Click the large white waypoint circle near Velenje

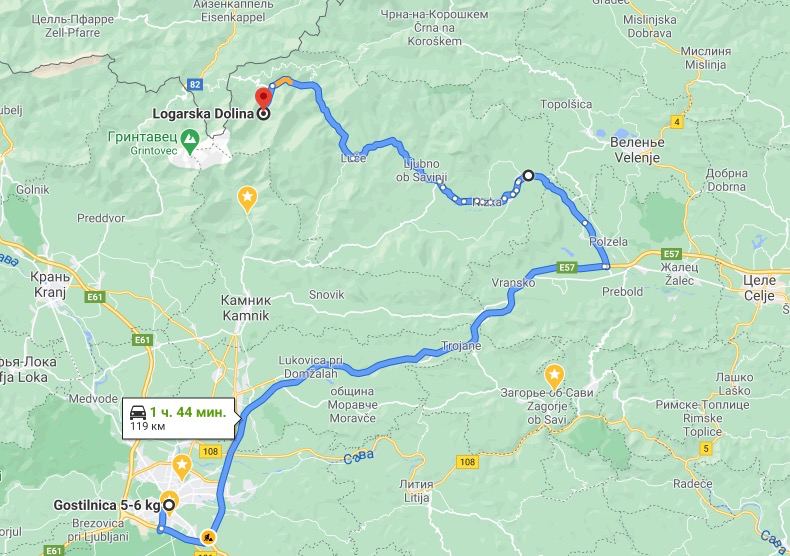coord(528,175)
